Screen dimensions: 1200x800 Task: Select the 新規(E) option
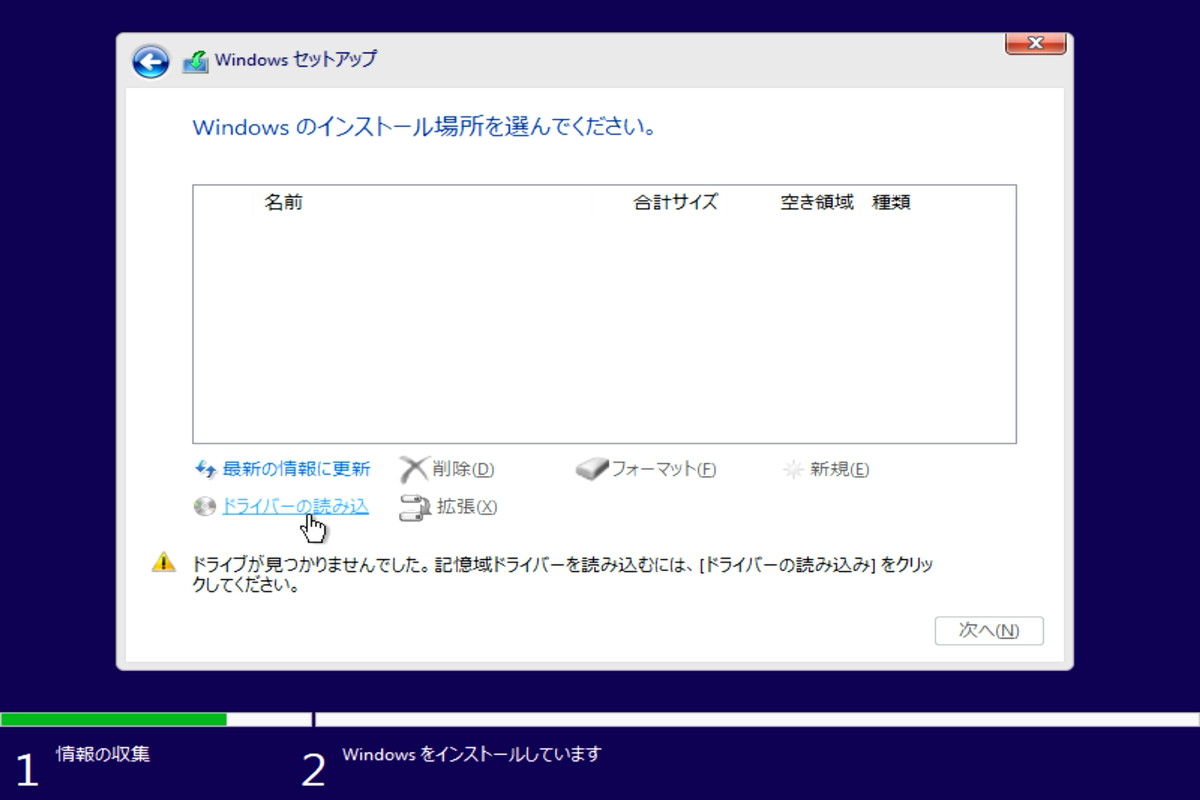click(839, 469)
